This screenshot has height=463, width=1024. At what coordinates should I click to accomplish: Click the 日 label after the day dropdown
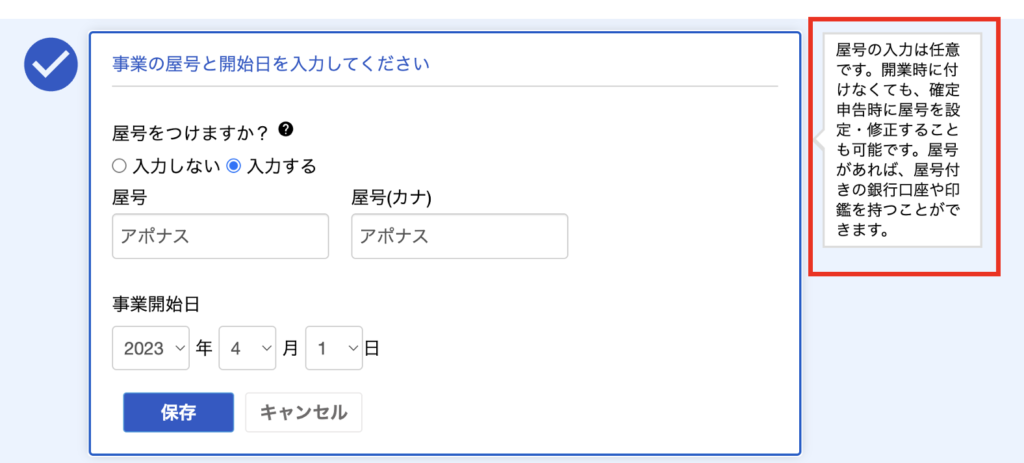pos(371,349)
